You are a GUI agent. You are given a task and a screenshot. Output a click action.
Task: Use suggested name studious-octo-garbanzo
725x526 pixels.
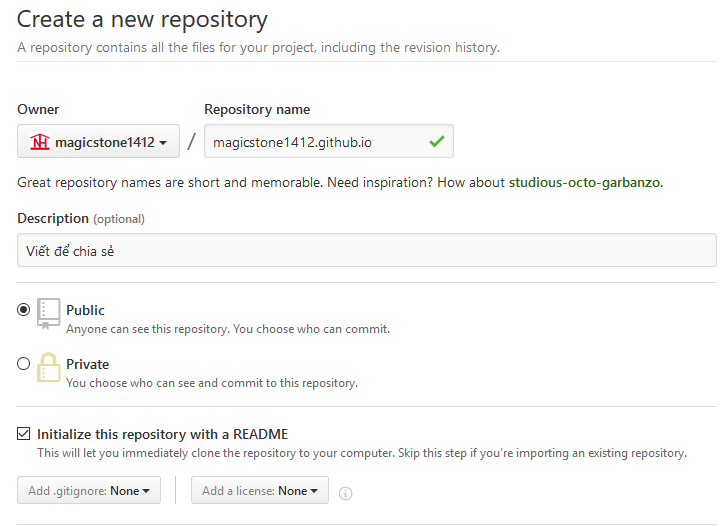584,183
